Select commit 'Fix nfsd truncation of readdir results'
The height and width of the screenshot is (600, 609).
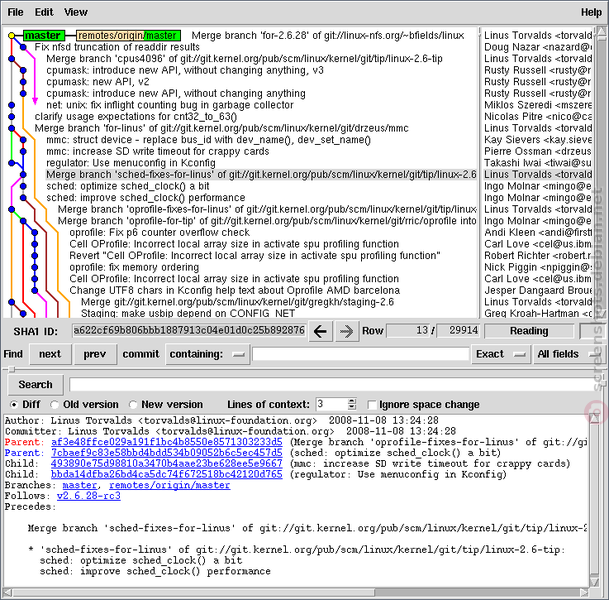(117, 47)
